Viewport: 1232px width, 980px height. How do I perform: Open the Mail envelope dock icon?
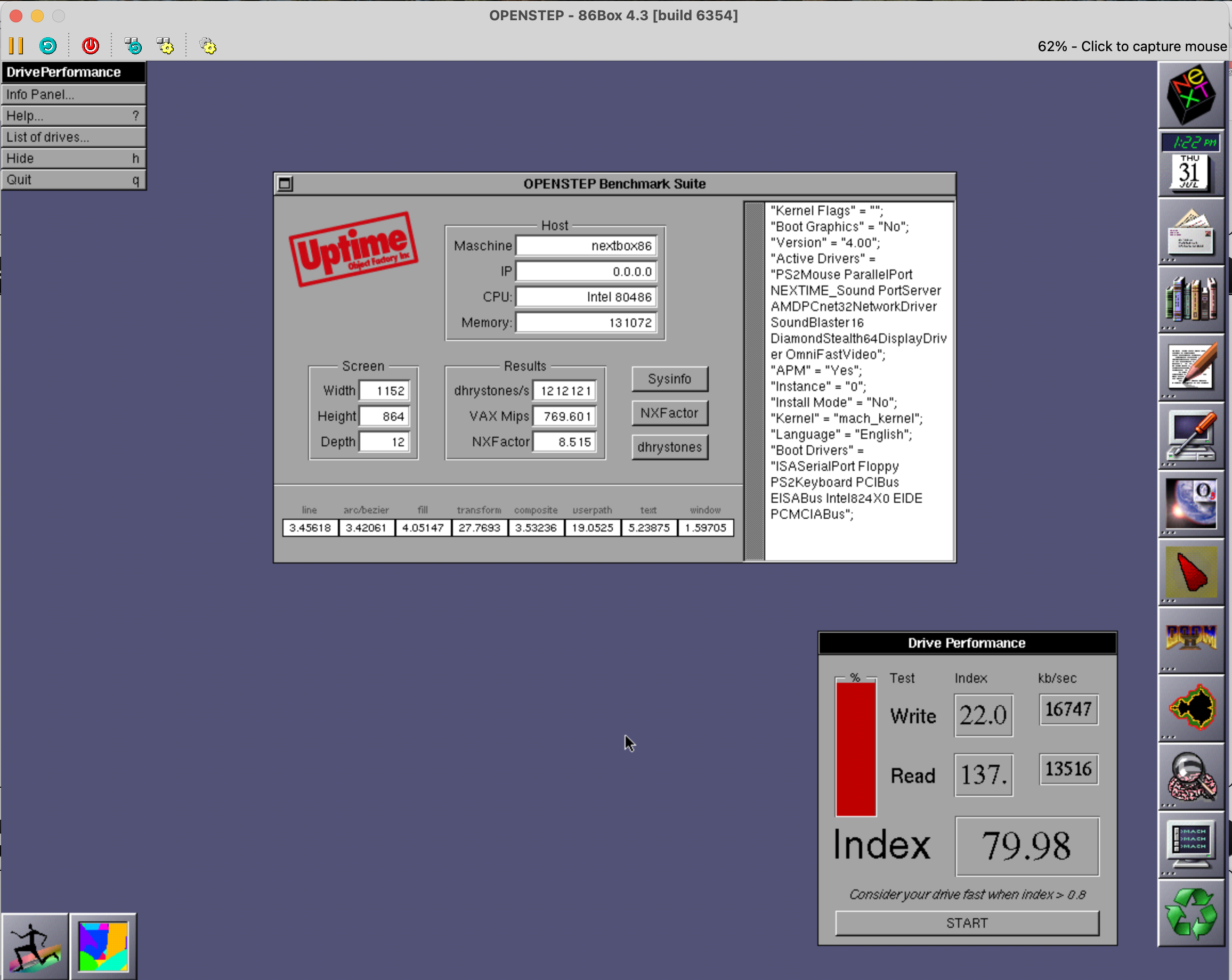click(1191, 235)
